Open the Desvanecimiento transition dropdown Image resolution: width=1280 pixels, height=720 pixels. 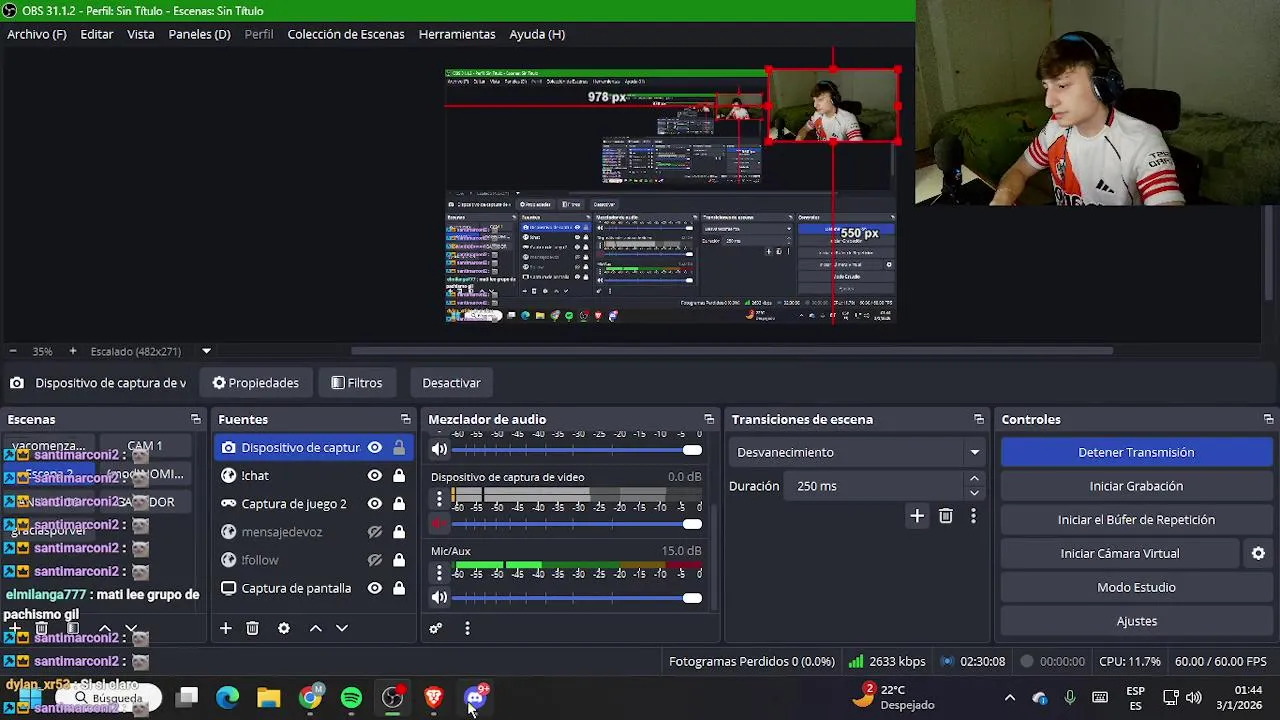tap(859, 452)
